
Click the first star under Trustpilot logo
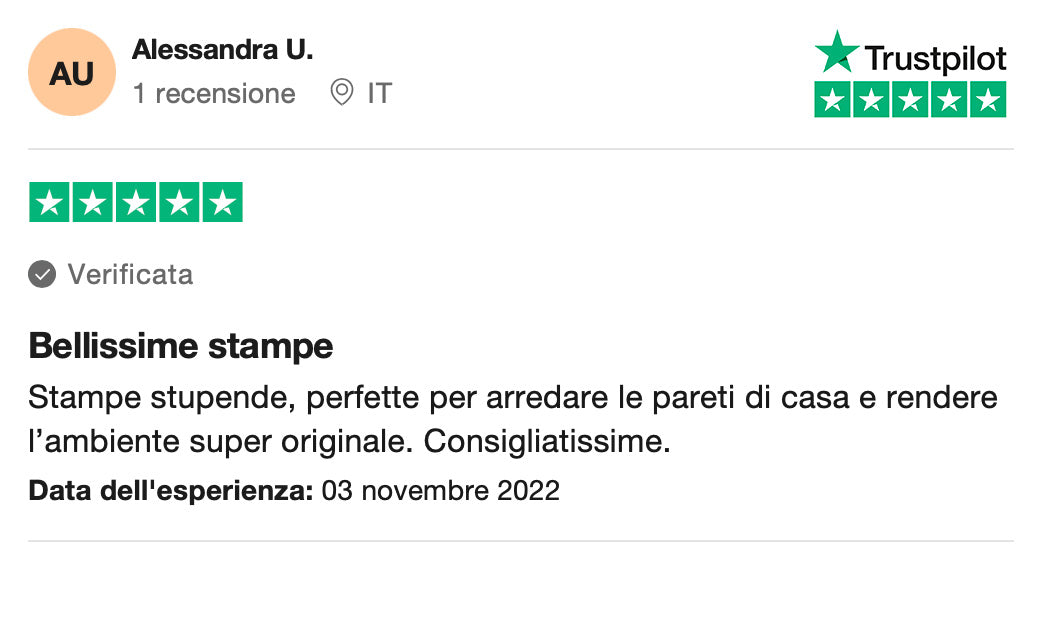click(x=832, y=100)
